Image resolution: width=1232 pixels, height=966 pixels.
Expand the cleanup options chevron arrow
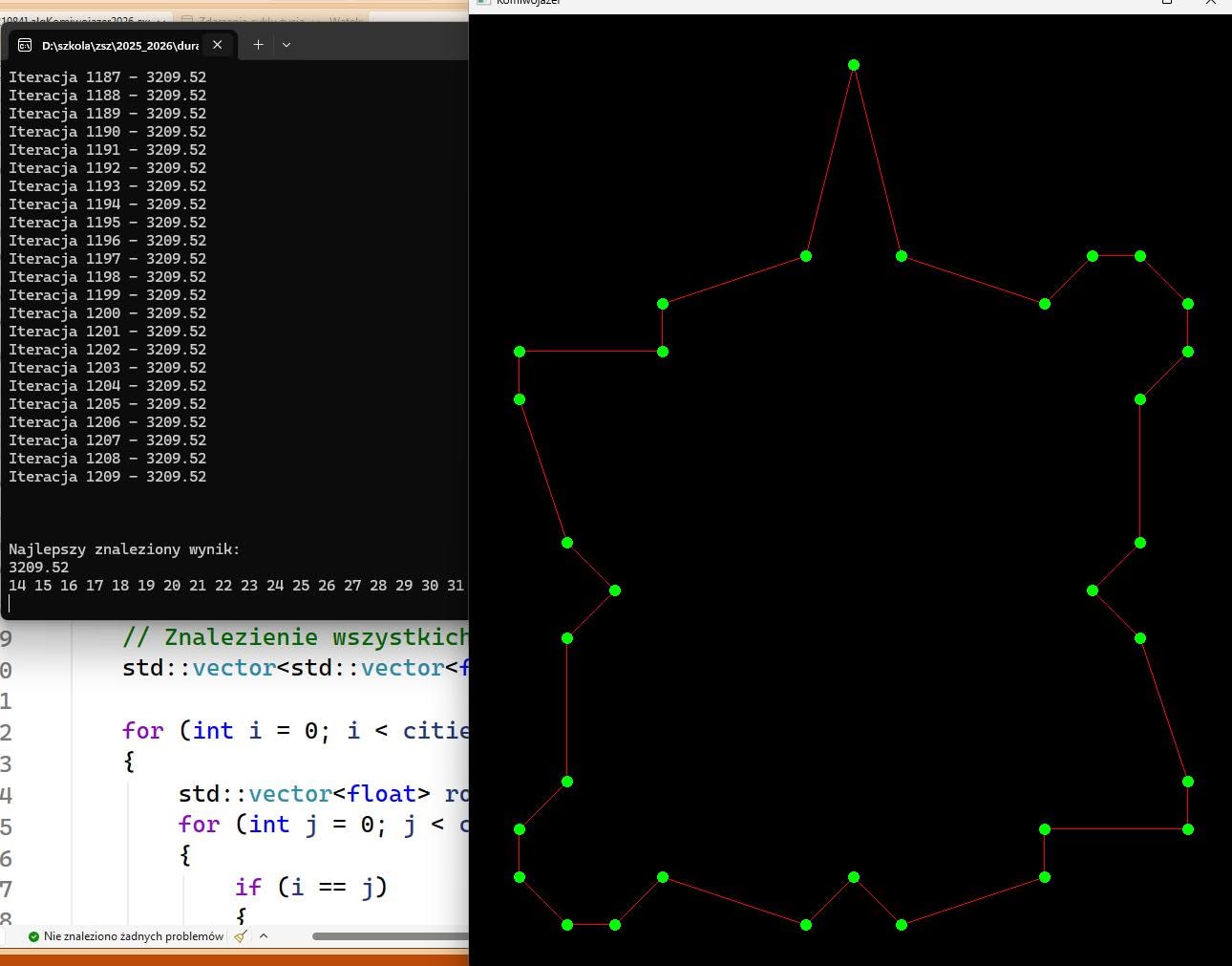[264, 936]
